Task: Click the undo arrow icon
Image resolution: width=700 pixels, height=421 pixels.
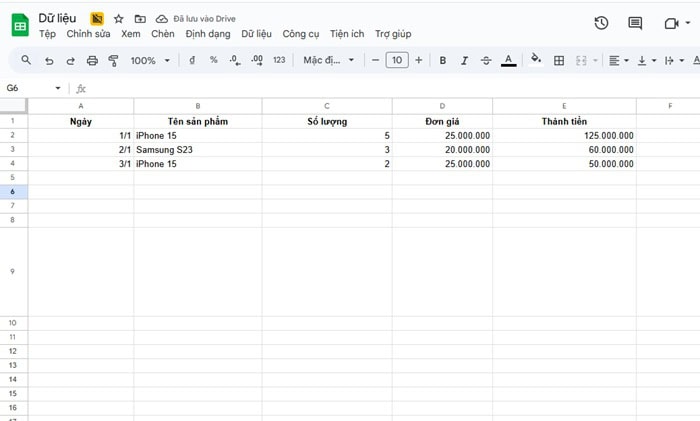Action: (x=49, y=61)
